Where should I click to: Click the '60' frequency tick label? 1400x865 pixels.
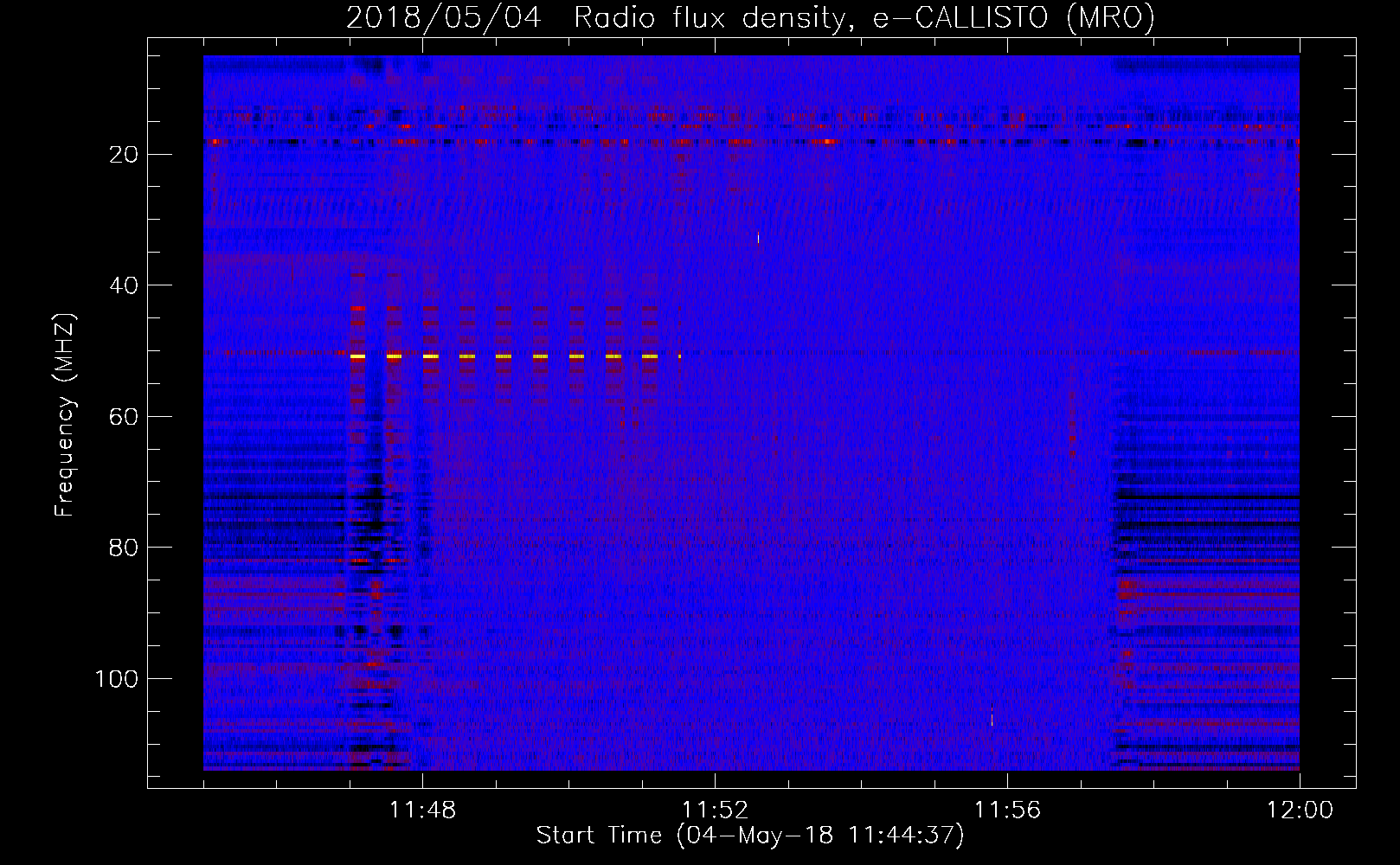(x=125, y=417)
